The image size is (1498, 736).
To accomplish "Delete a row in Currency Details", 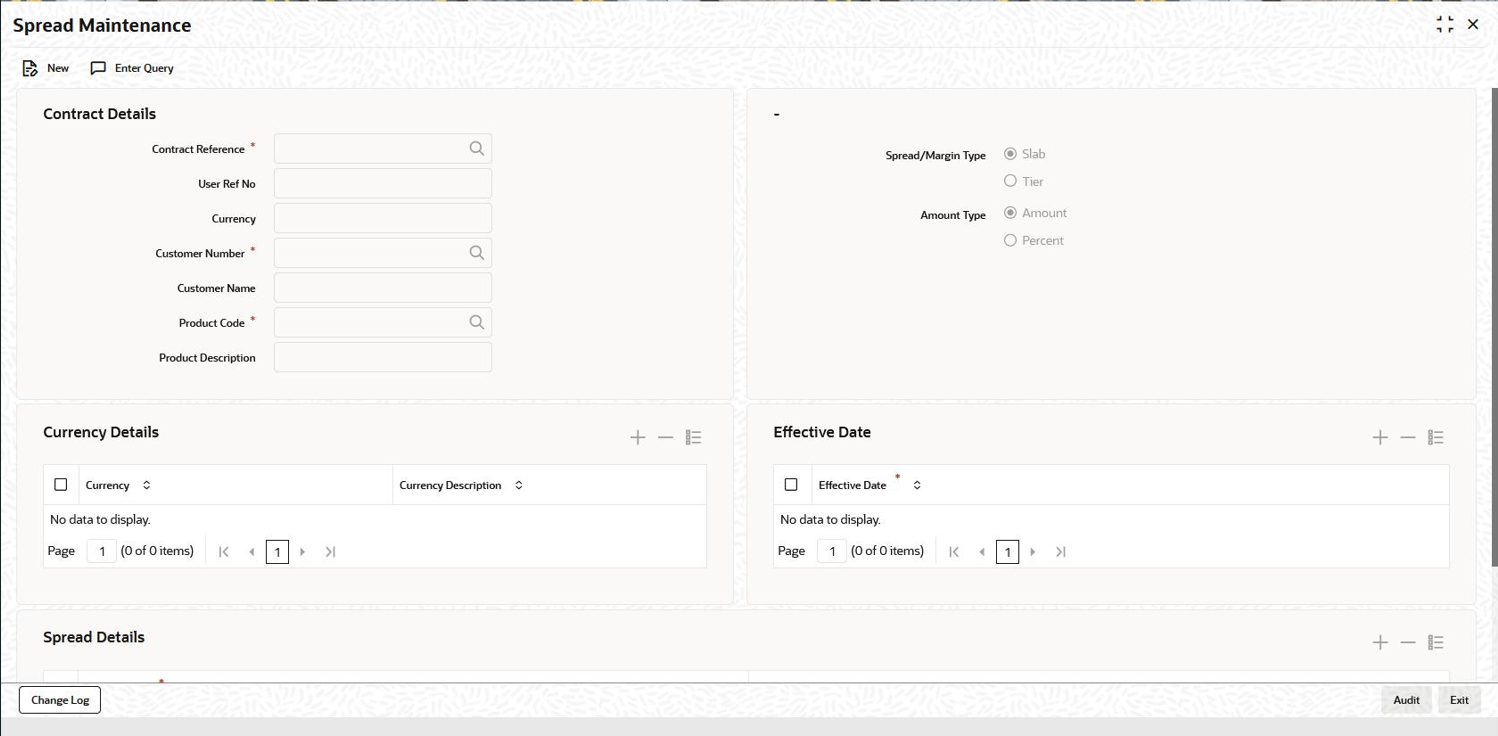I will (665, 437).
